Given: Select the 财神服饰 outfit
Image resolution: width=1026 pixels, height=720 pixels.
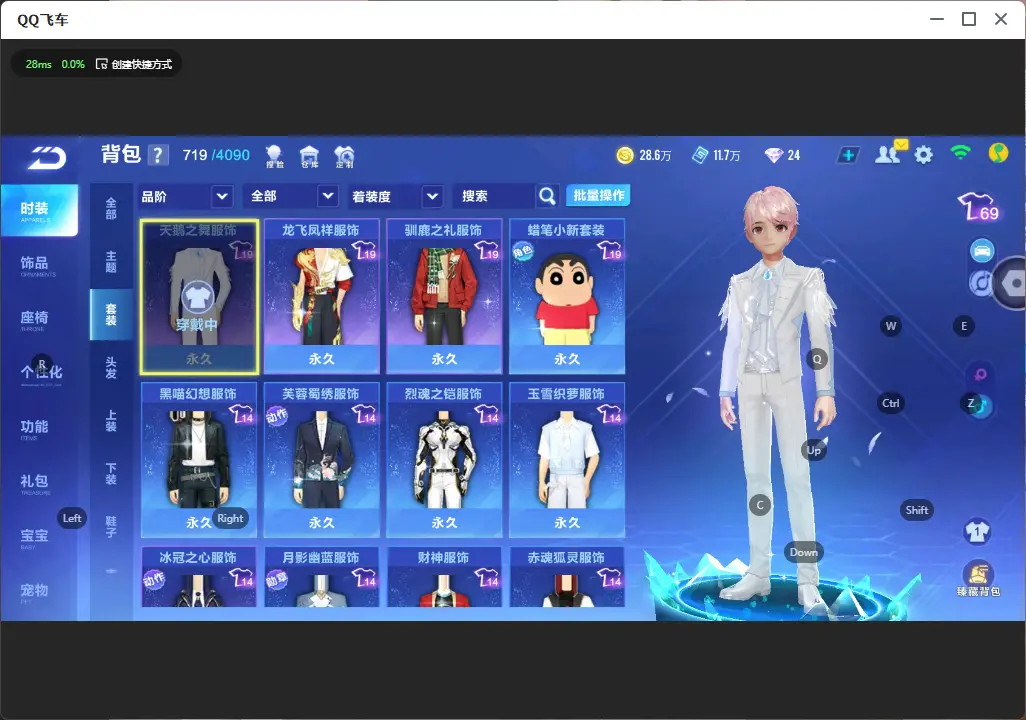Looking at the screenshot, I should pos(444,577).
